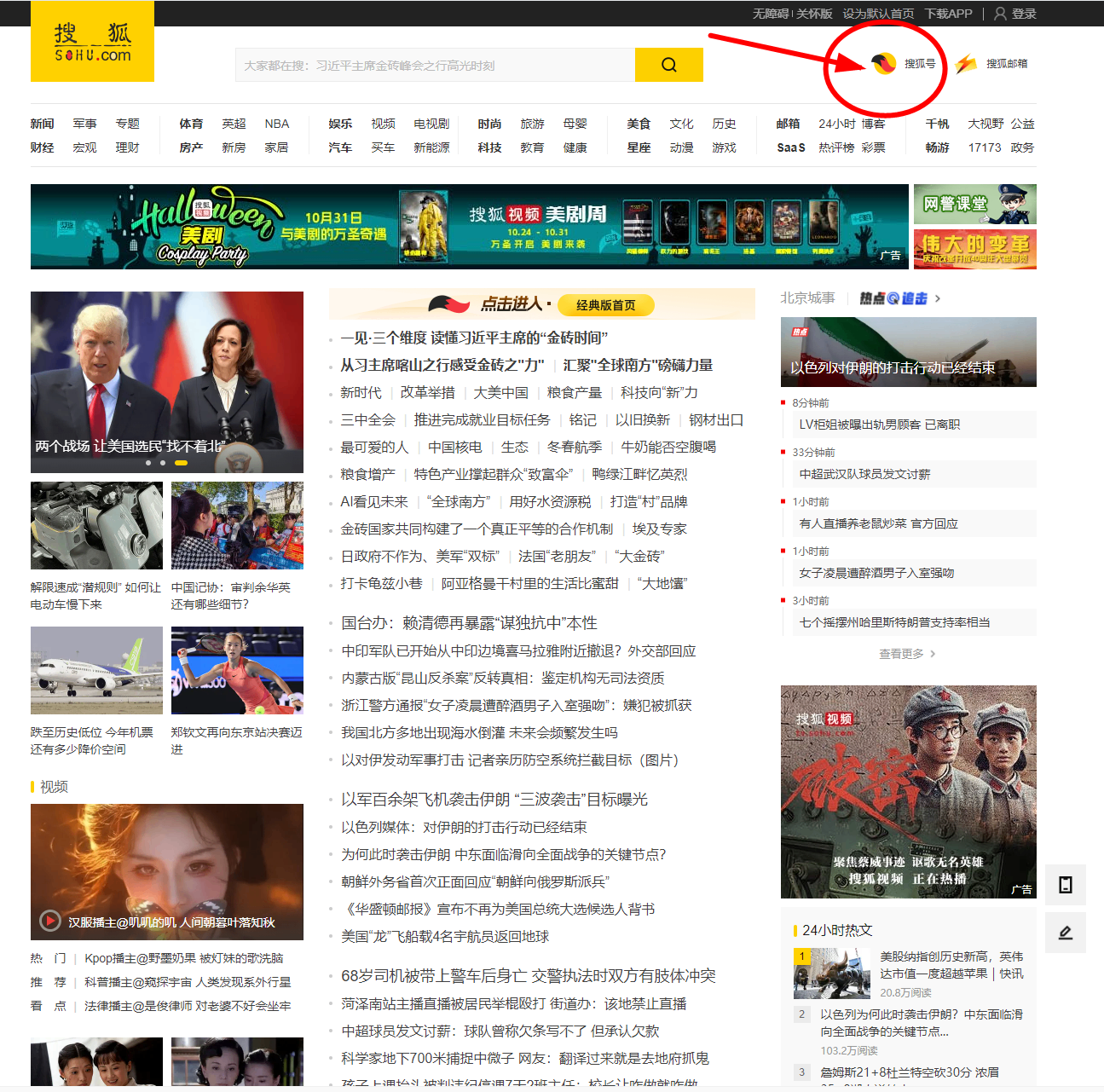Viewport: 1104px width, 1092px height.
Task: Click the fox icon beside 点击进入
Action: click(449, 304)
